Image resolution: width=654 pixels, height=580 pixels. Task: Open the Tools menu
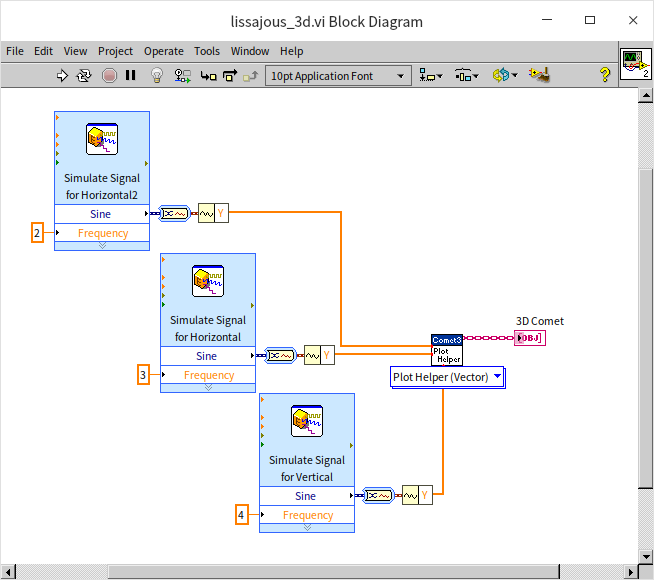(x=207, y=51)
